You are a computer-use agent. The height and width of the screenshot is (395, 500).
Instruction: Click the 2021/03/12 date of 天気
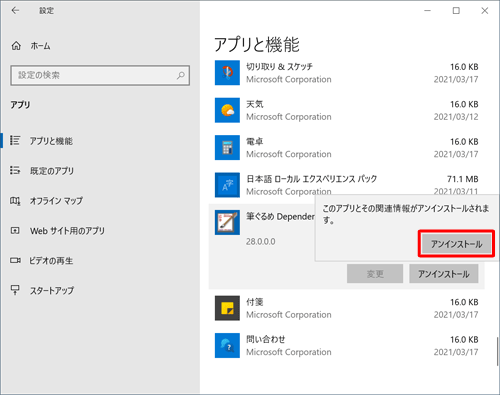(x=456, y=117)
